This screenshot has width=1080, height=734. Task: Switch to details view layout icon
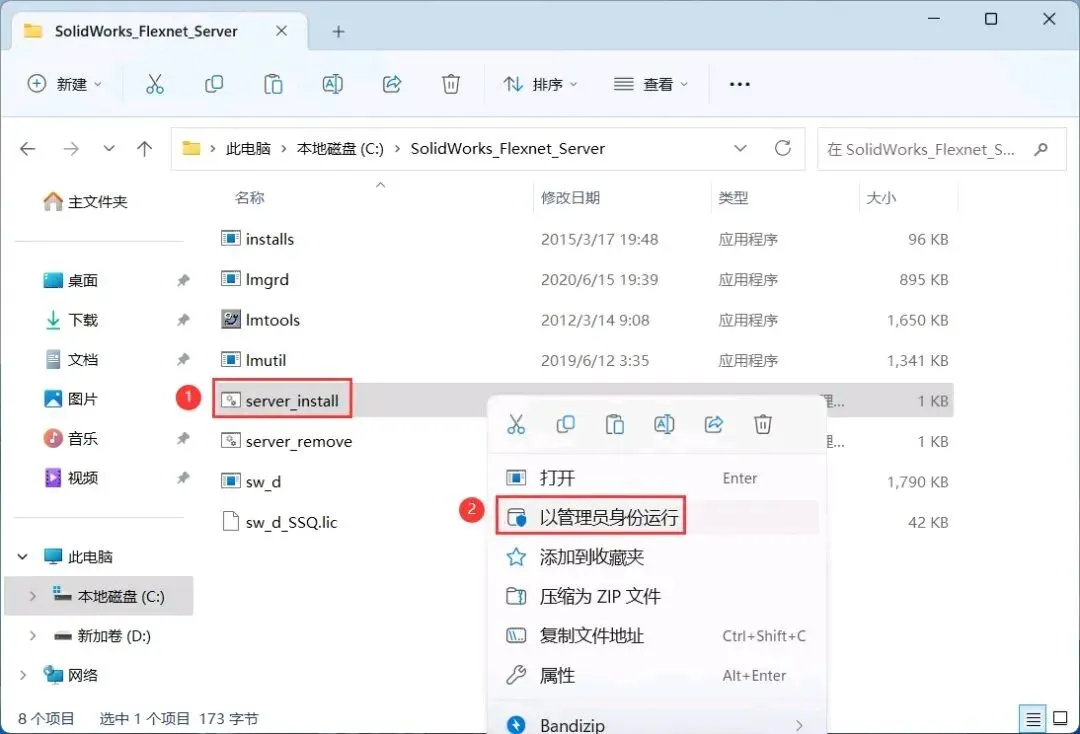(1032, 719)
